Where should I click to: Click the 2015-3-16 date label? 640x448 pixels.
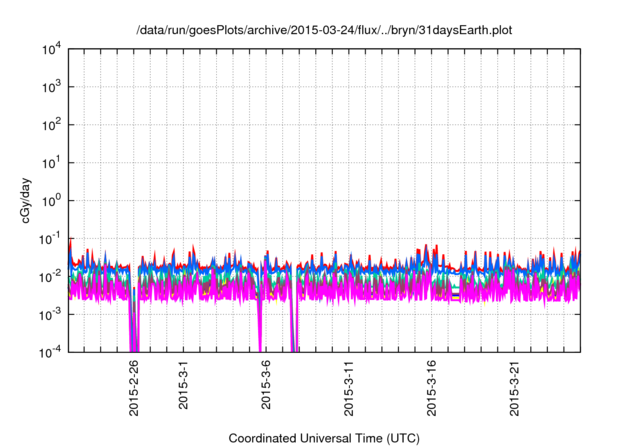(431, 388)
